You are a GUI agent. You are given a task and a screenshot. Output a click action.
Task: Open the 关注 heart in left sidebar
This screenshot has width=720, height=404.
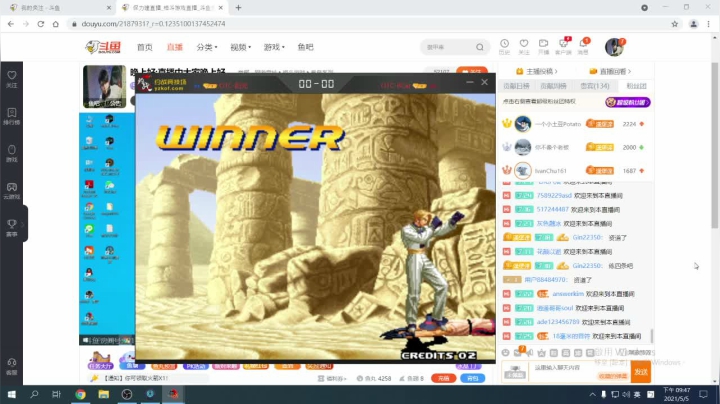11,79
